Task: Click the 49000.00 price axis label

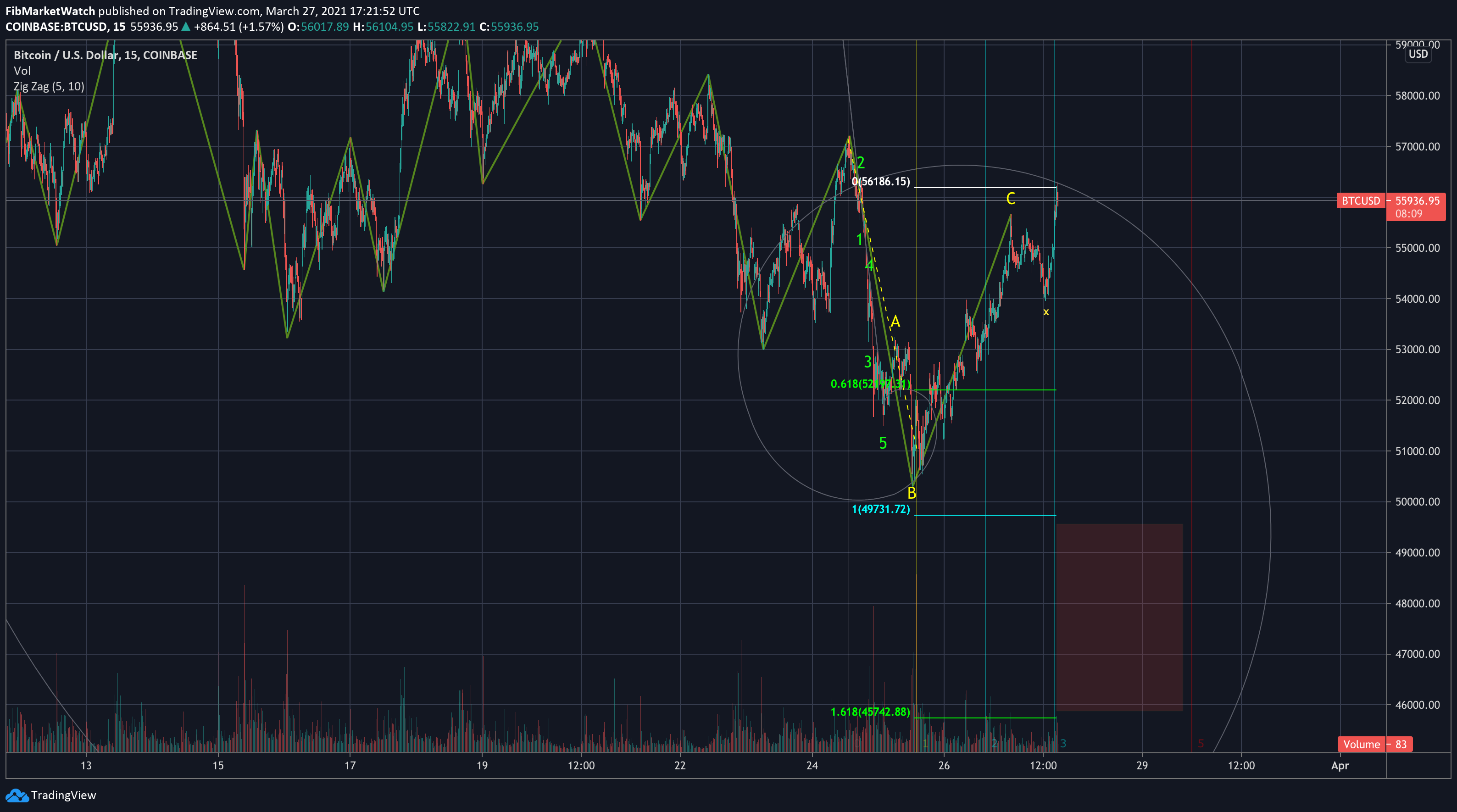Action: pos(1418,552)
